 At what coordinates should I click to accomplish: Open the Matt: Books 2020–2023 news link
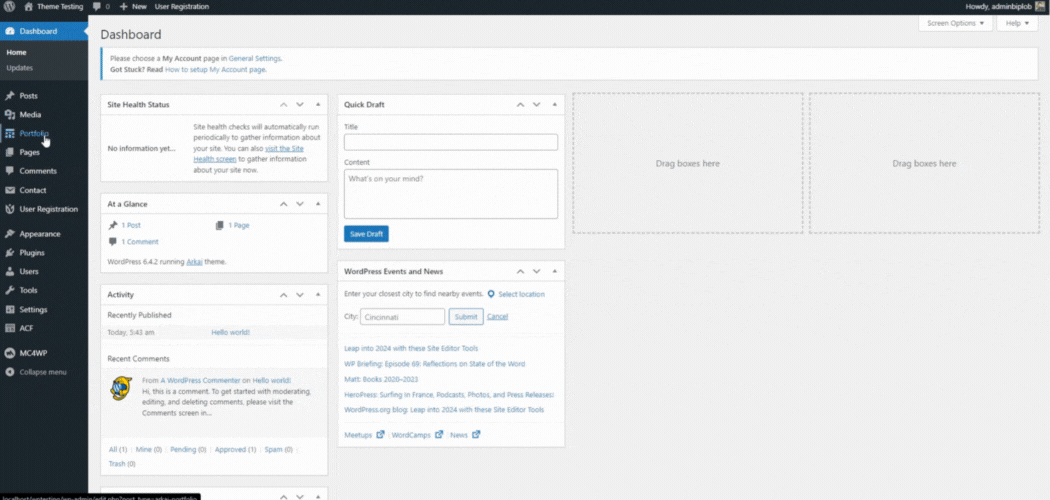382,379
